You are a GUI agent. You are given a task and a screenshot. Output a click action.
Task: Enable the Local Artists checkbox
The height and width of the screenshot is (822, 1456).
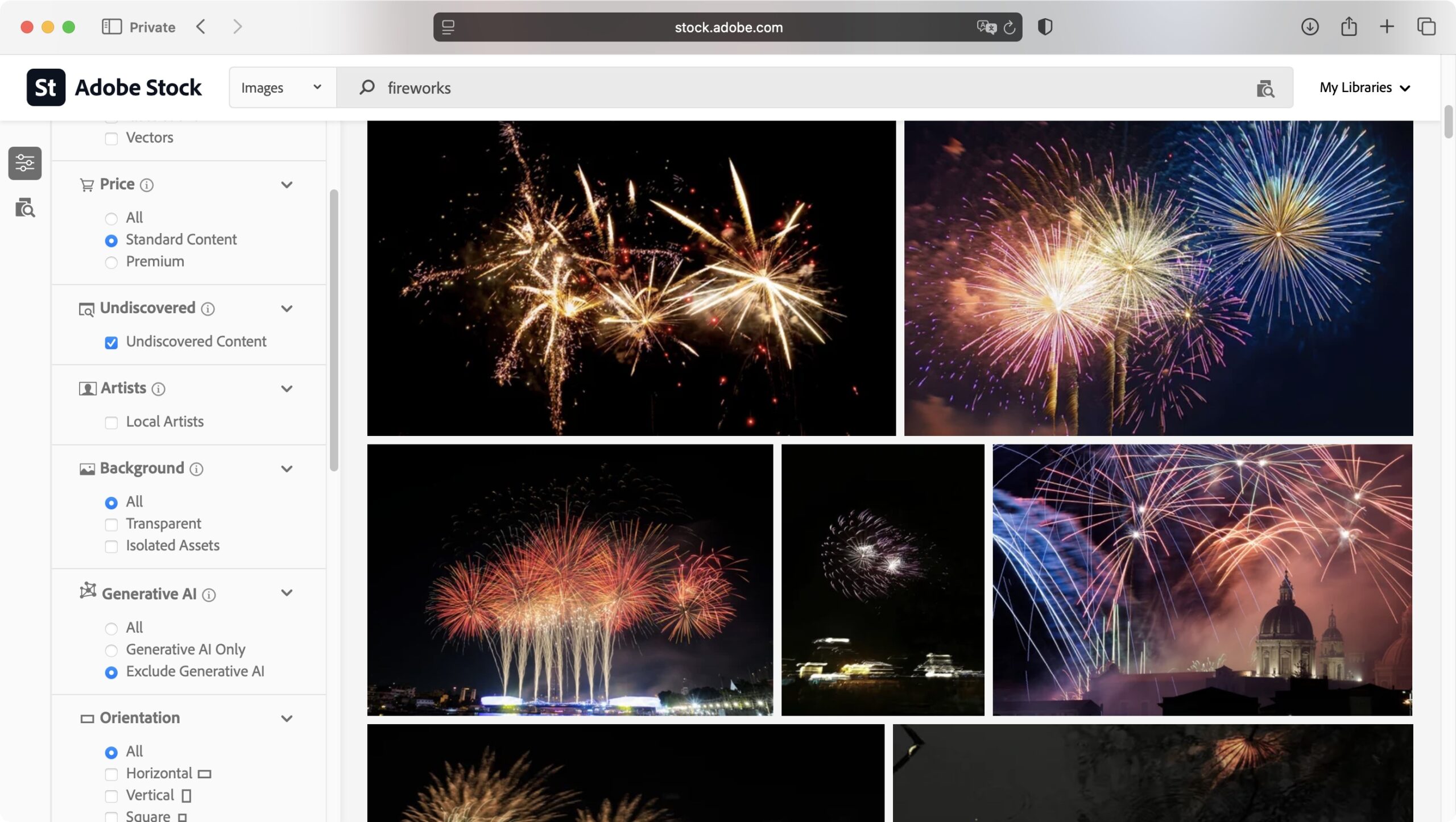click(x=111, y=423)
